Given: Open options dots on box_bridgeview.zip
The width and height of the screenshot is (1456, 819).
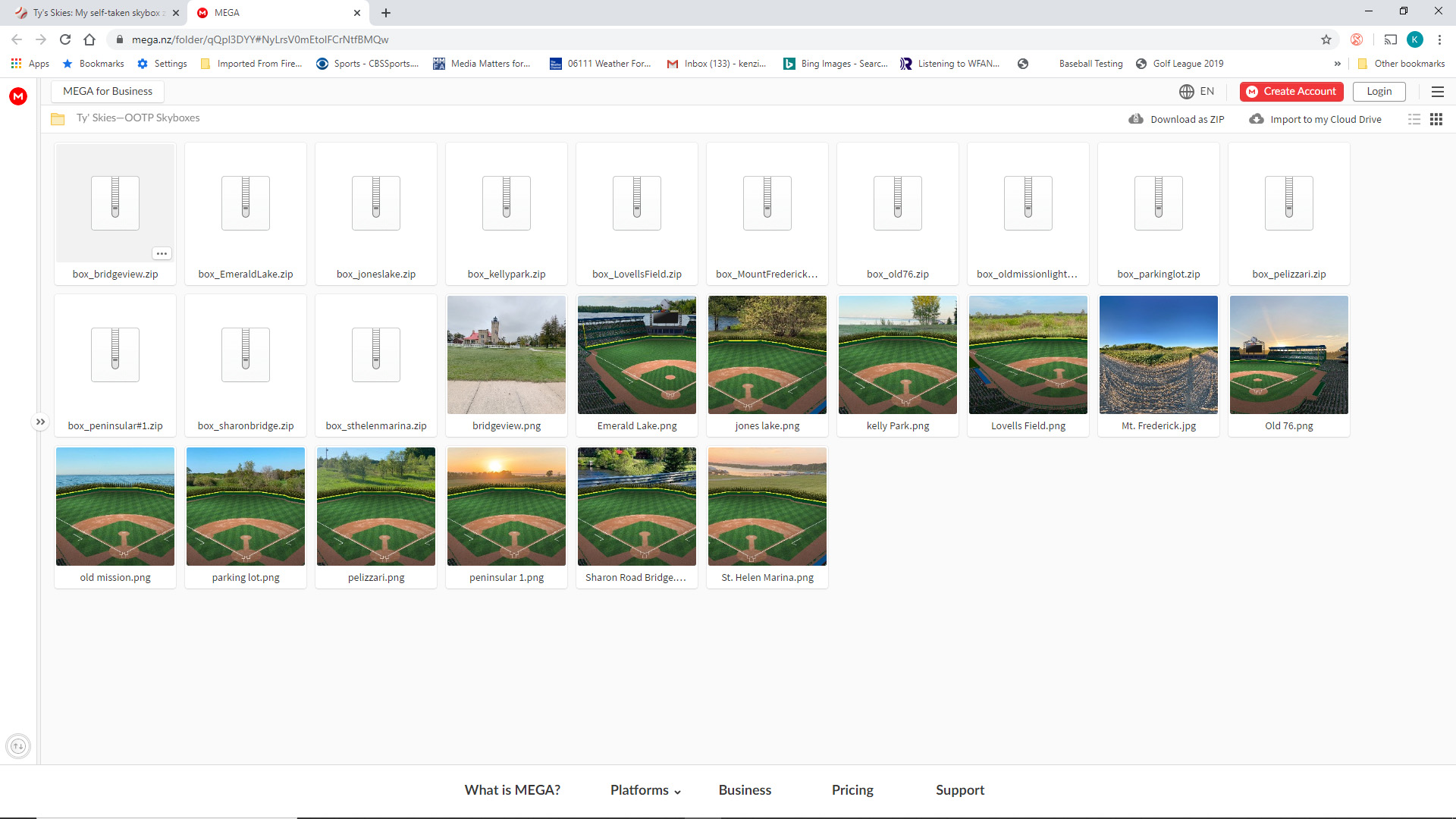Looking at the screenshot, I should (162, 253).
